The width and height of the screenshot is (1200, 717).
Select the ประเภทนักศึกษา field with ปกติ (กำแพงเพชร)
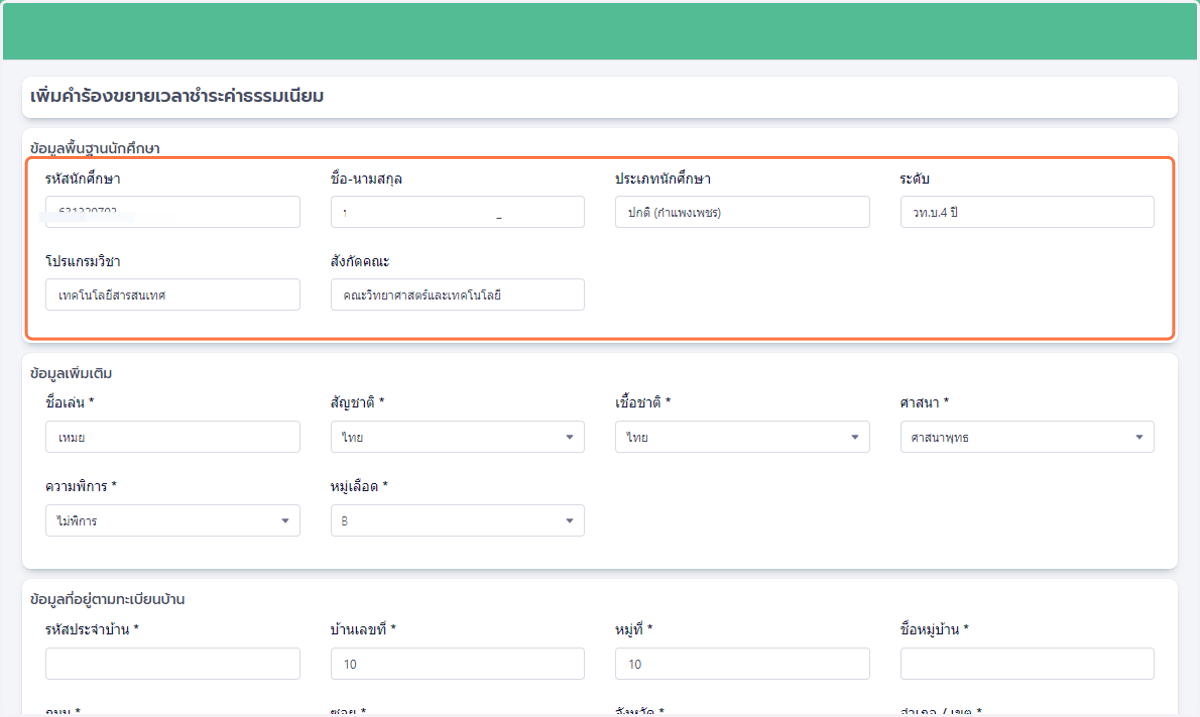click(742, 212)
